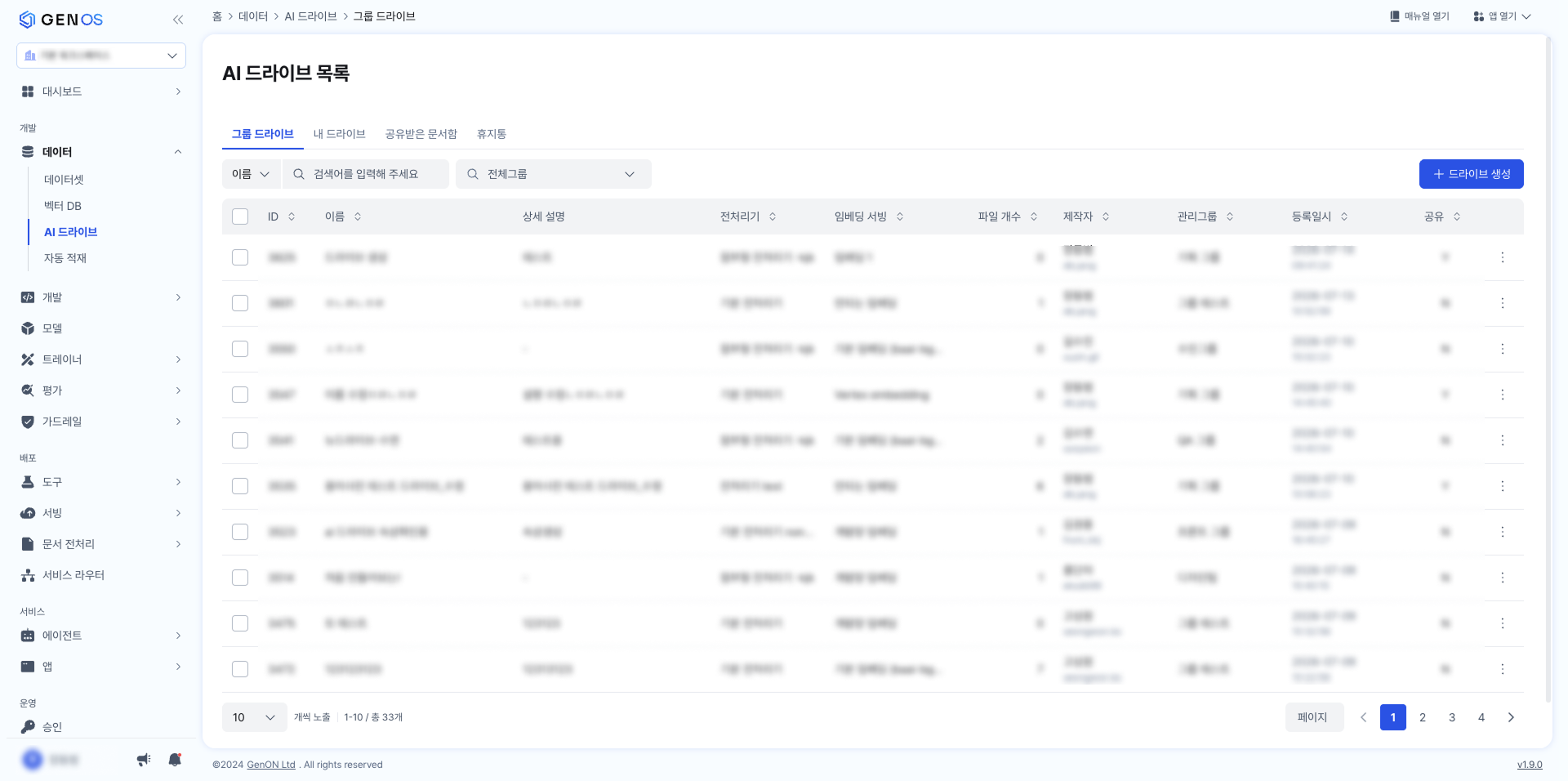Viewport: 1568px width, 781px height.
Task: Sort the table by 전처리기 column
Action: pos(773,216)
